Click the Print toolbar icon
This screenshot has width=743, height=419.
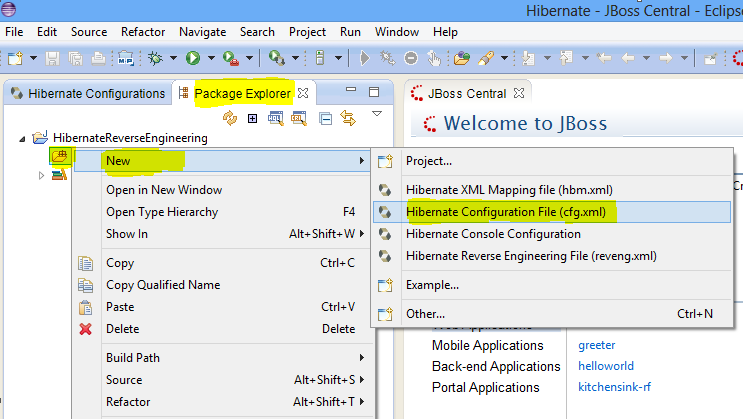(98, 58)
